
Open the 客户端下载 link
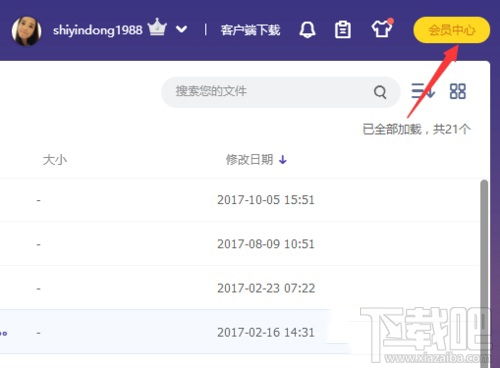pyautogui.click(x=250, y=30)
